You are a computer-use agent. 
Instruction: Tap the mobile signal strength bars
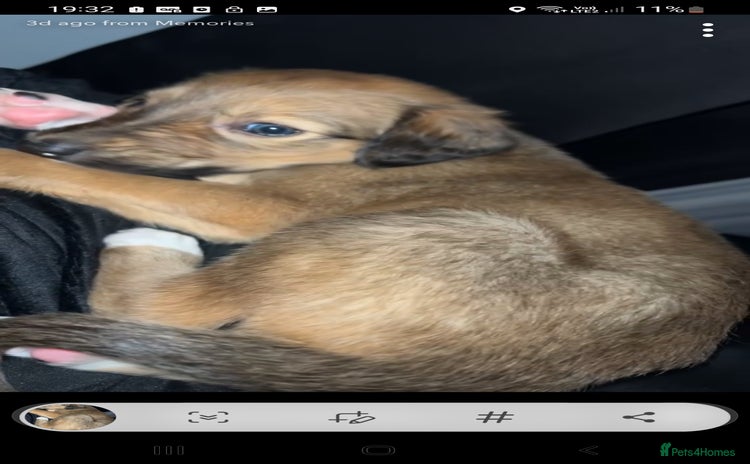[x=615, y=9]
